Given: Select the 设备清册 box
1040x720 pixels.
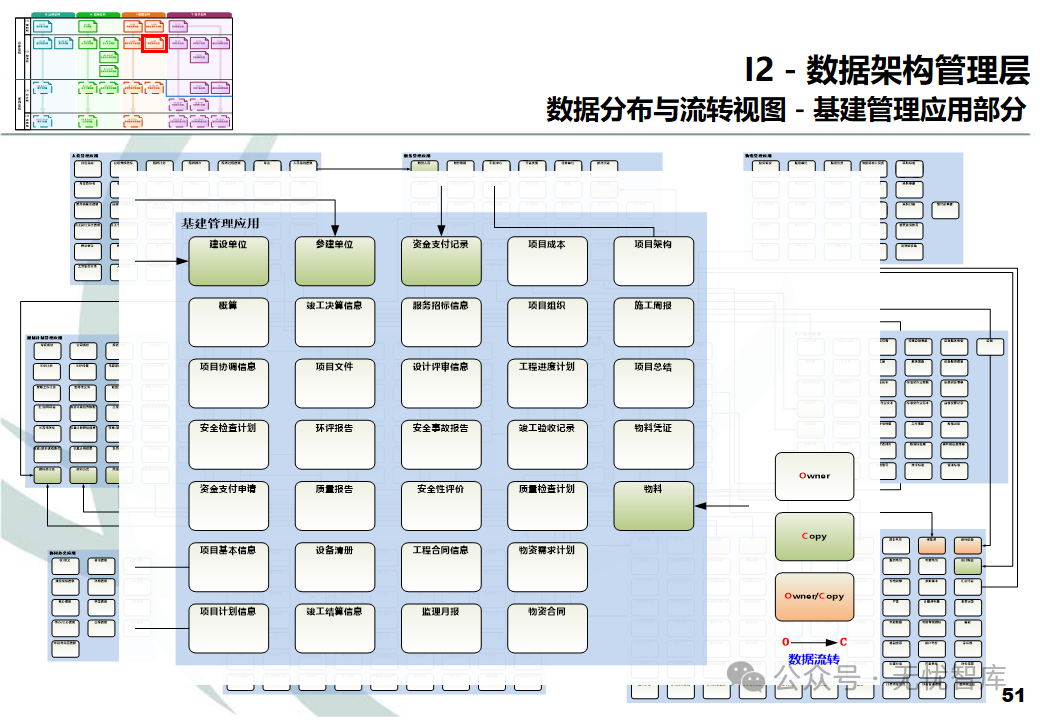Looking at the screenshot, I should (x=334, y=567).
